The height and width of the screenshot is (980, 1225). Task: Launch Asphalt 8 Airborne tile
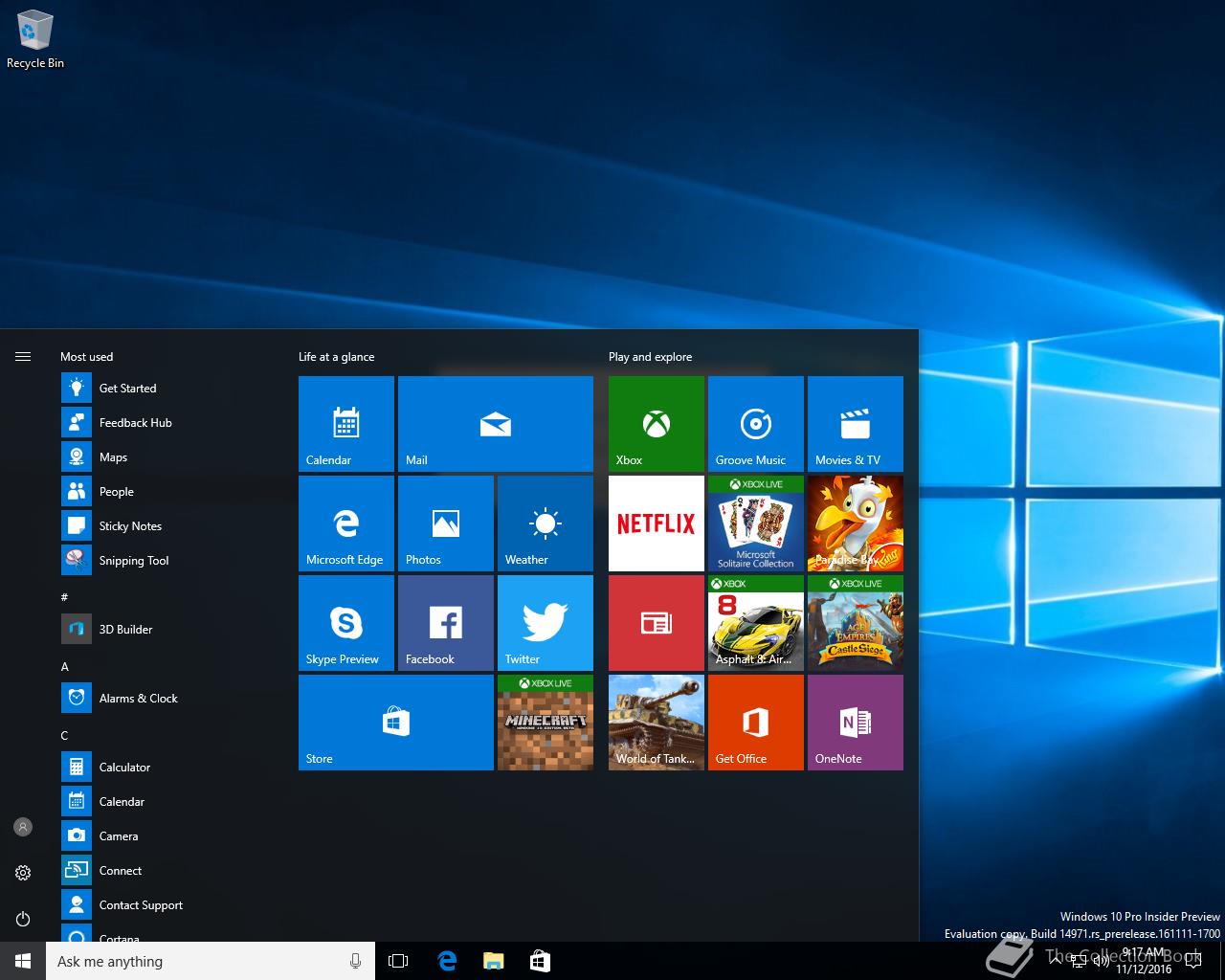(x=756, y=623)
